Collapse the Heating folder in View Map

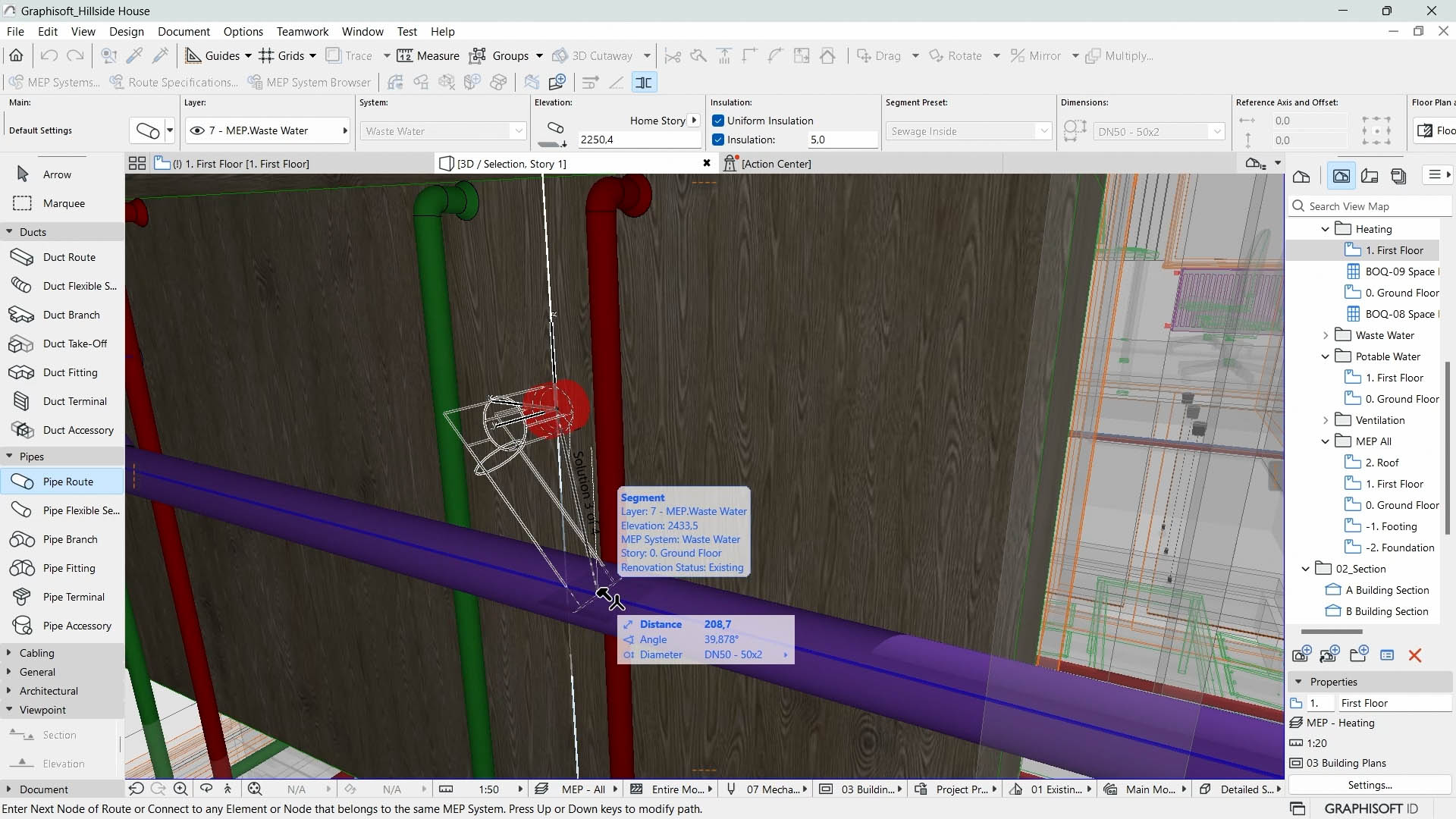click(1324, 228)
